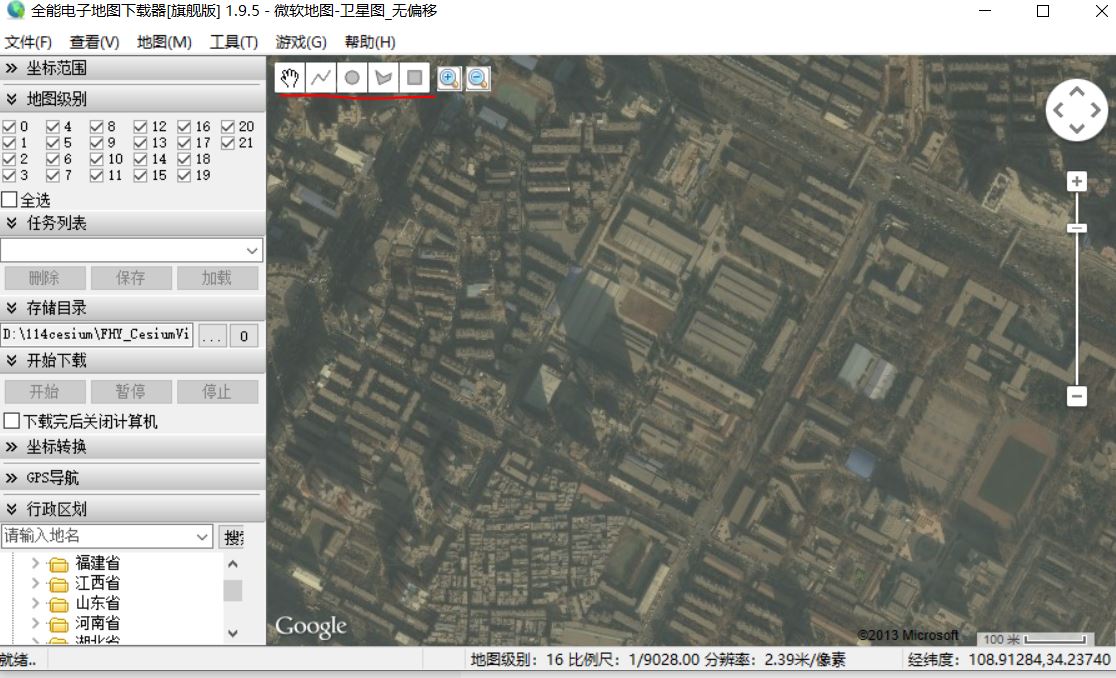Toggle map level 19 checkbox
1116x678 pixels.
(184, 175)
